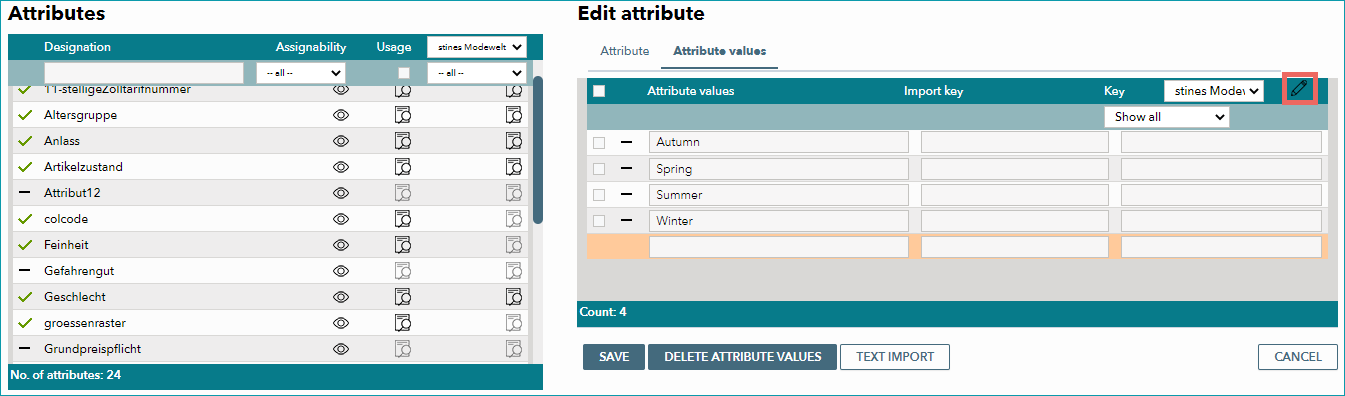Select the groessenraster row name

(x=85, y=323)
